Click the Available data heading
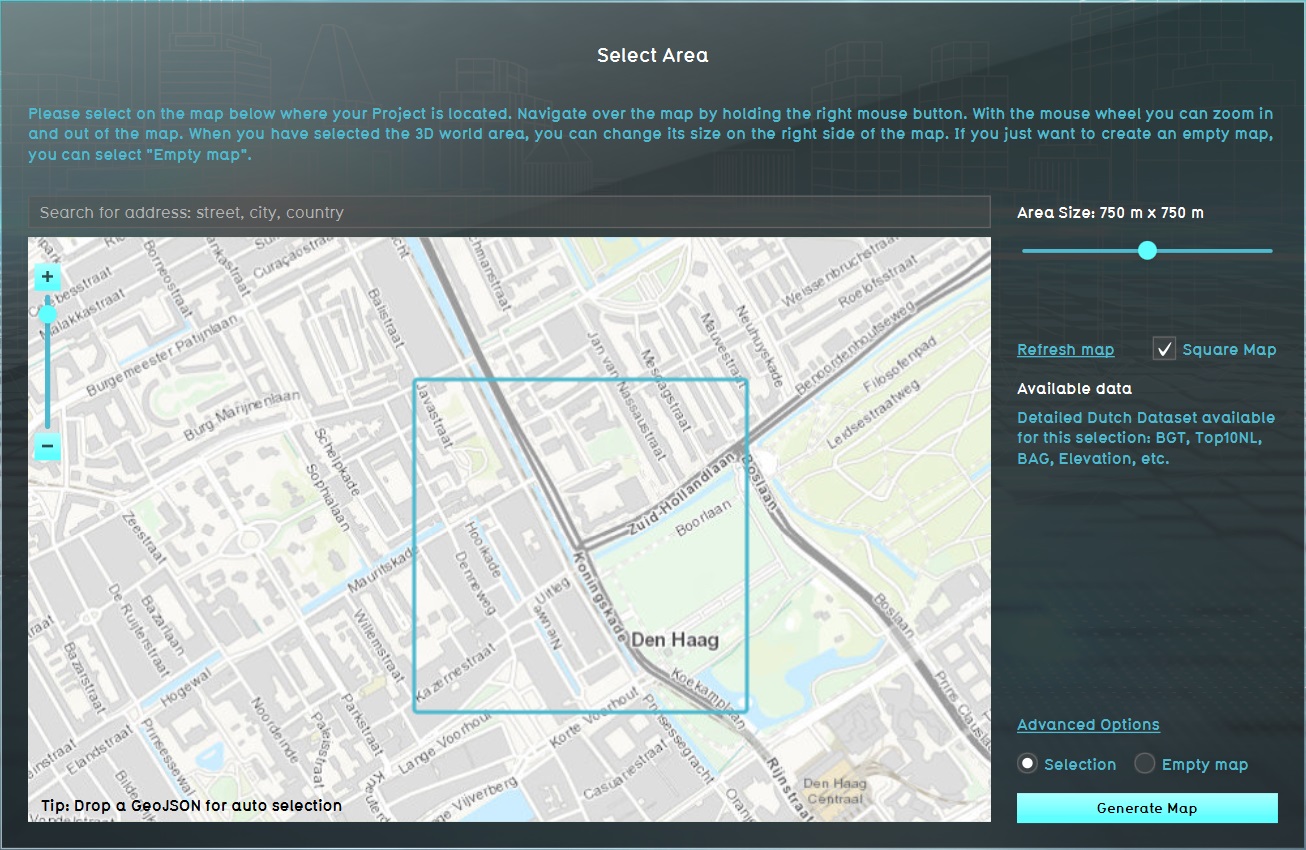The image size is (1306, 850). pyautogui.click(x=1074, y=389)
